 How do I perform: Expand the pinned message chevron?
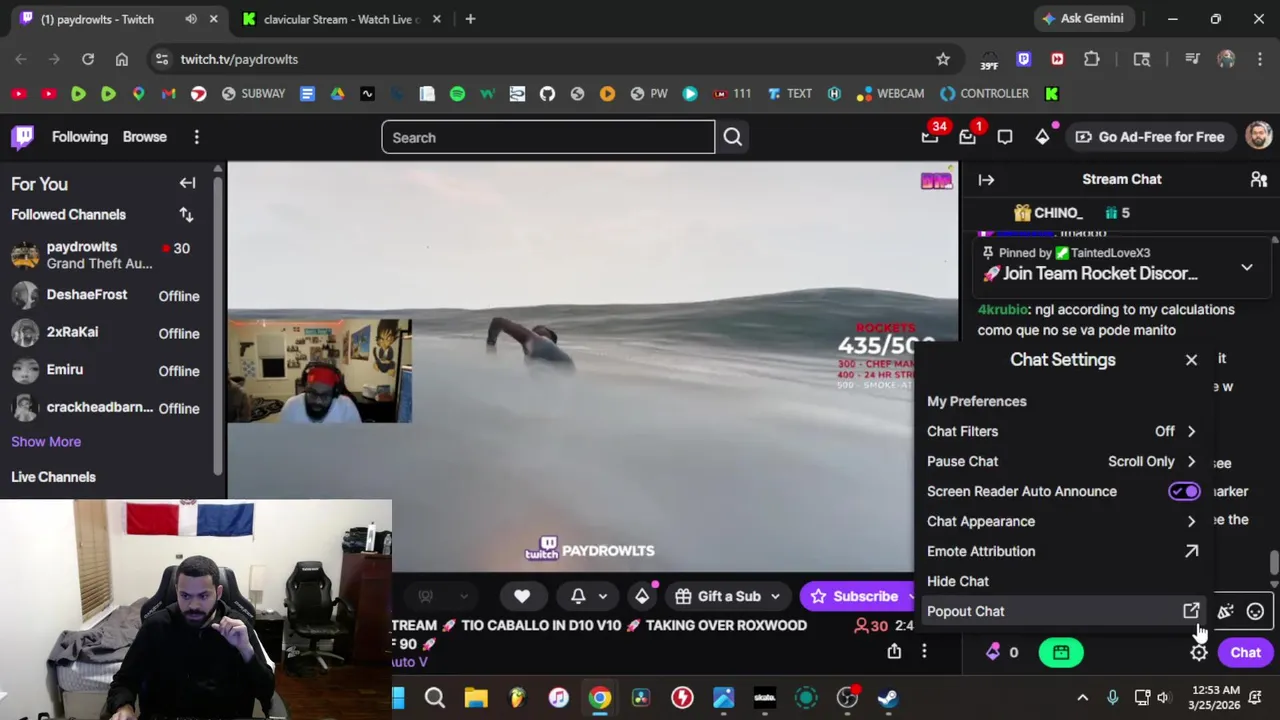[1247, 268]
